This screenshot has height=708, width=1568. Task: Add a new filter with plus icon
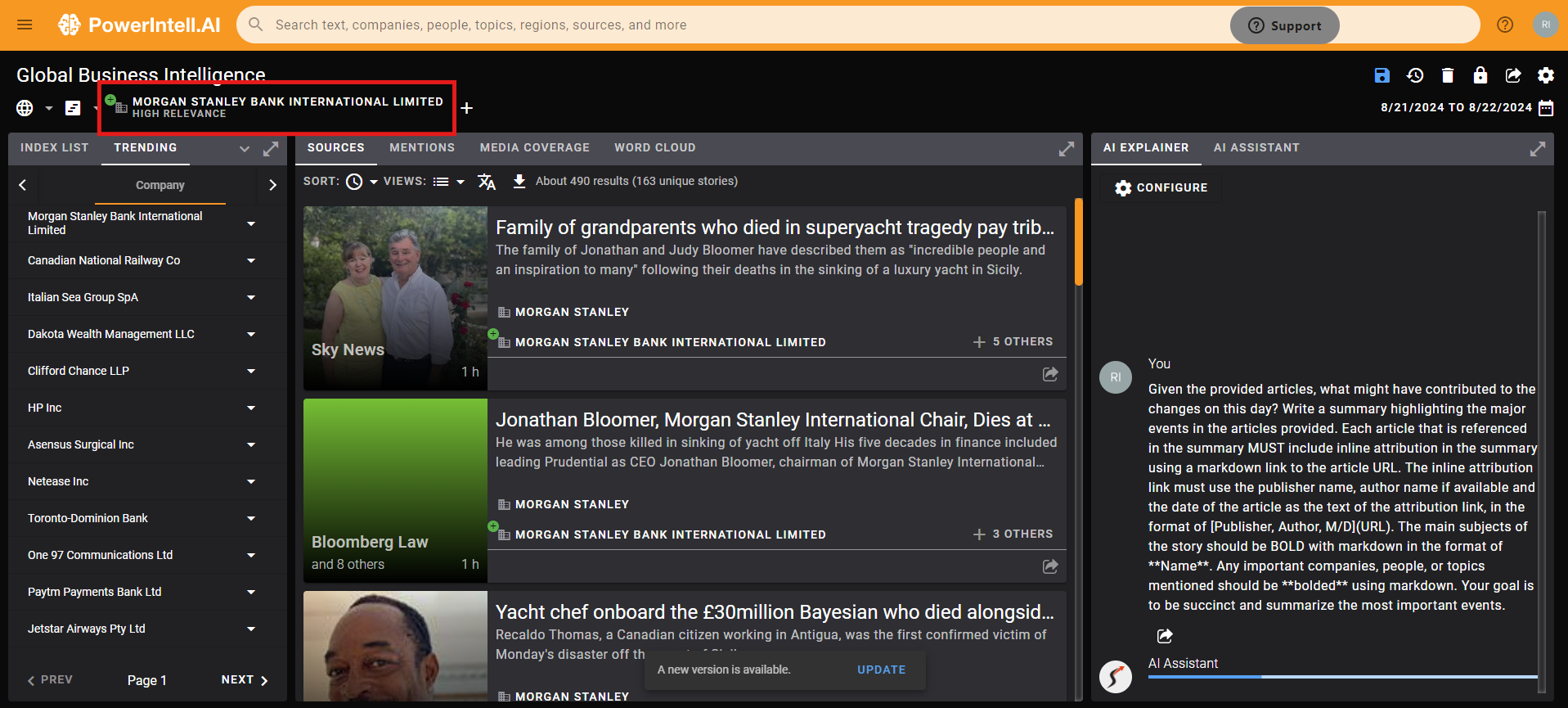point(466,108)
